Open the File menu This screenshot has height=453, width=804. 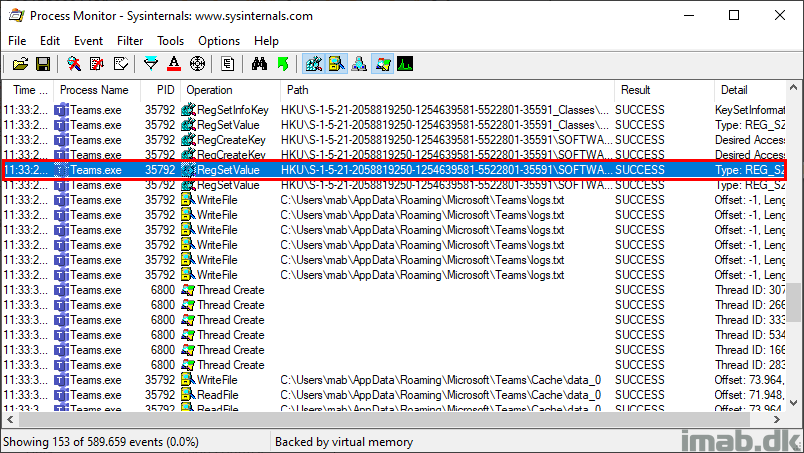[x=17, y=41]
